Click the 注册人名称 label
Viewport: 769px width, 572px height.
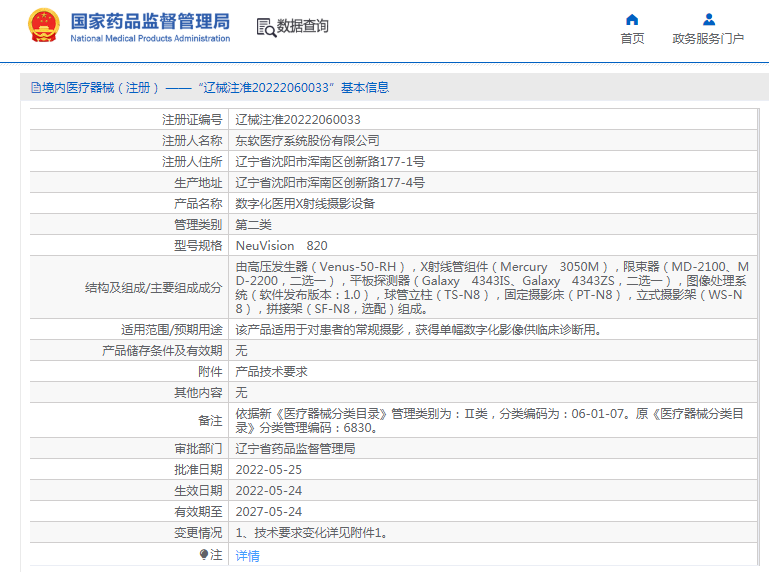(x=192, y=141)
